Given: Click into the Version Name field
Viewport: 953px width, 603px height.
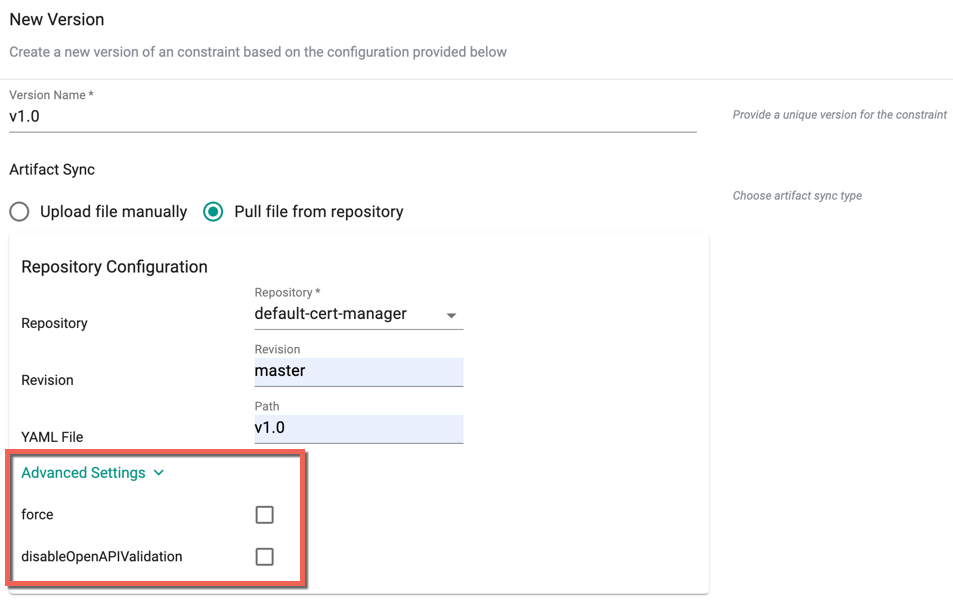Looking at the screenshot, I should point(353,116).
